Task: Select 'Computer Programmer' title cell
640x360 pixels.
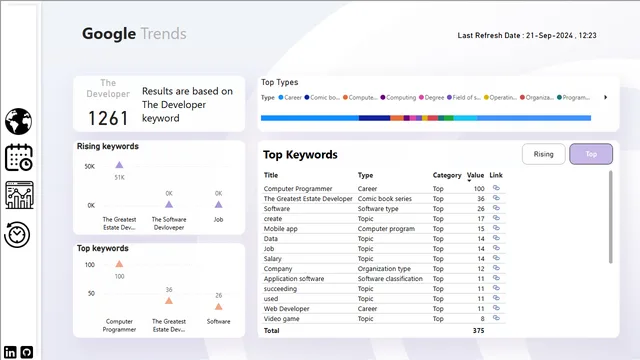Action: click(298, 189)
